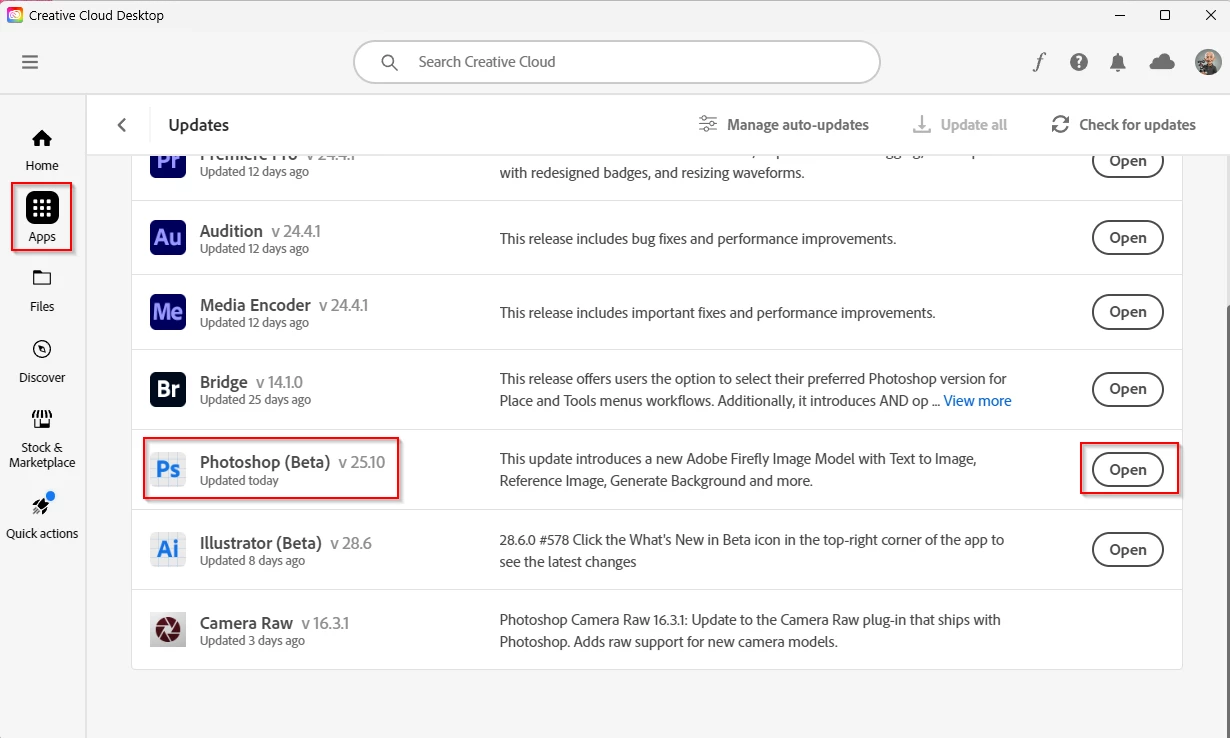Click the Photoshop (Beta) app icon
The image size is (1230, 738).
pos(168,470)
